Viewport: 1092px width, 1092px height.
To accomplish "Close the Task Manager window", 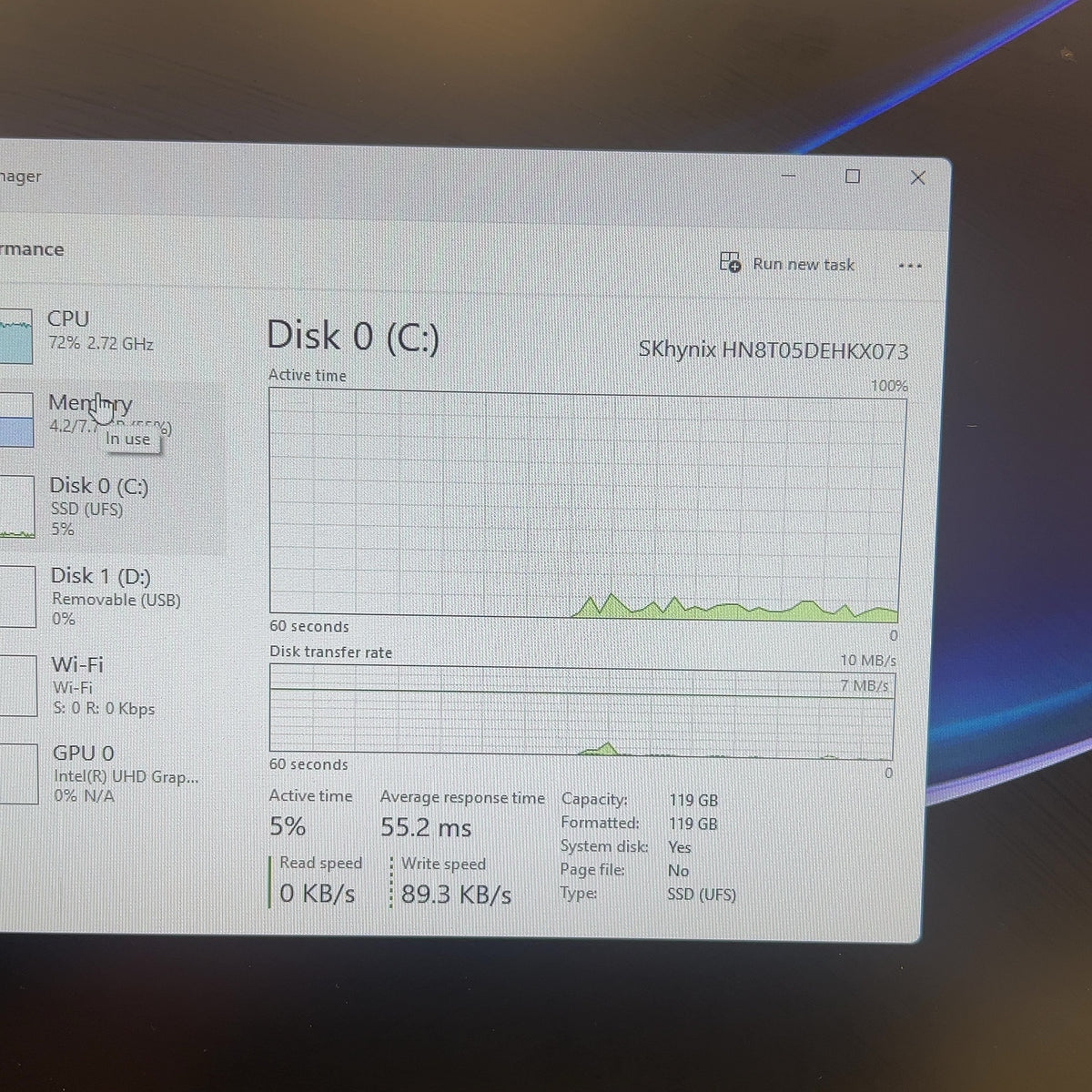I will [x=918, y=177].
